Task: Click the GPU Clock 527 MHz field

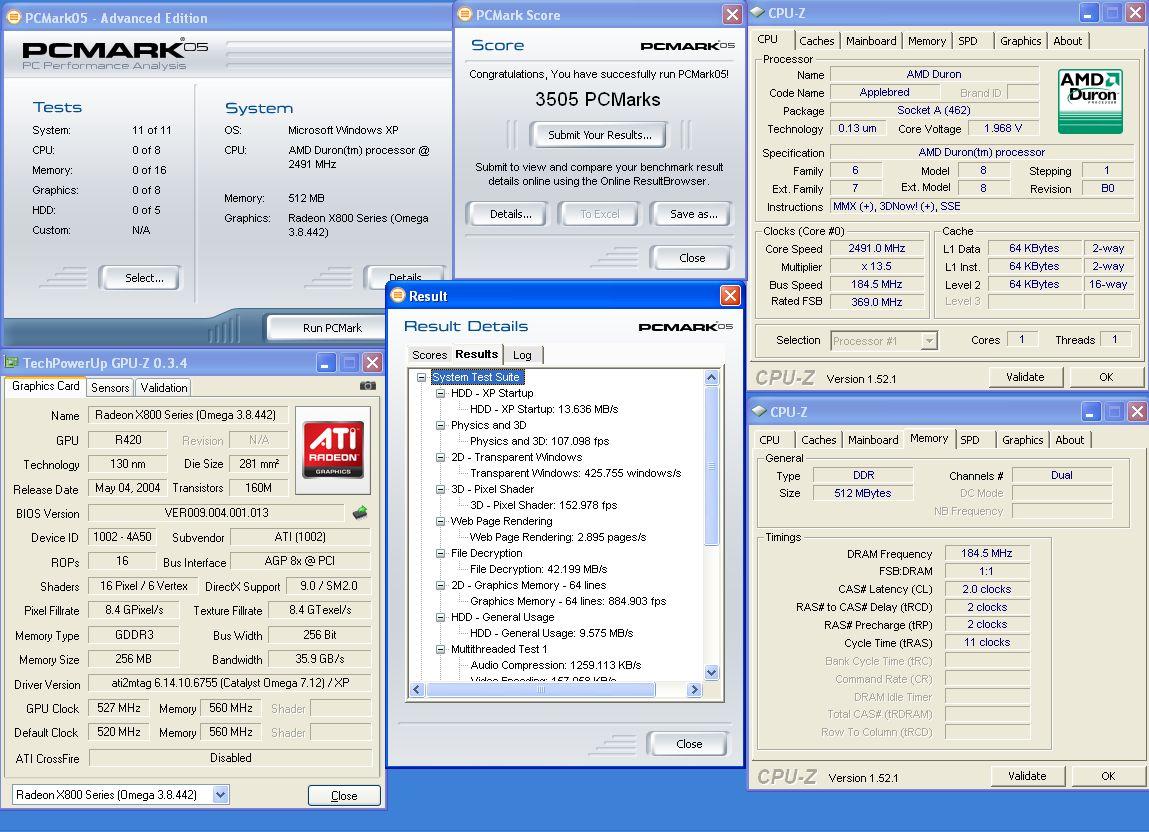Action: (119, 708)
